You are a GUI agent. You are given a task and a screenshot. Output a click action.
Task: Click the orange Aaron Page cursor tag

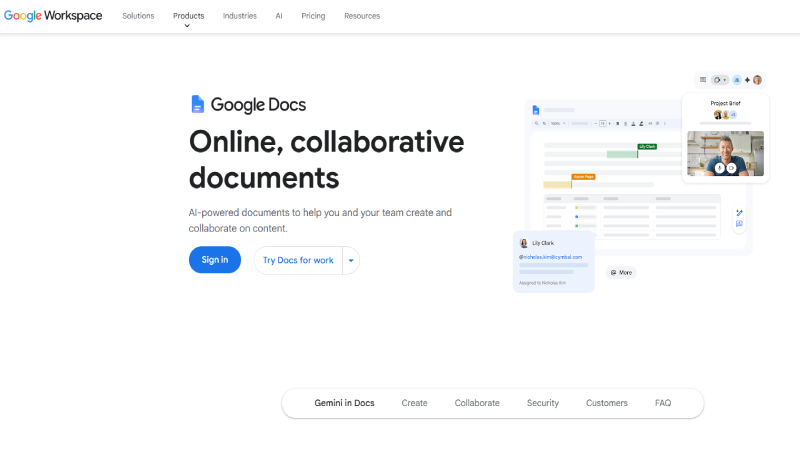click(x=583, y=177)
